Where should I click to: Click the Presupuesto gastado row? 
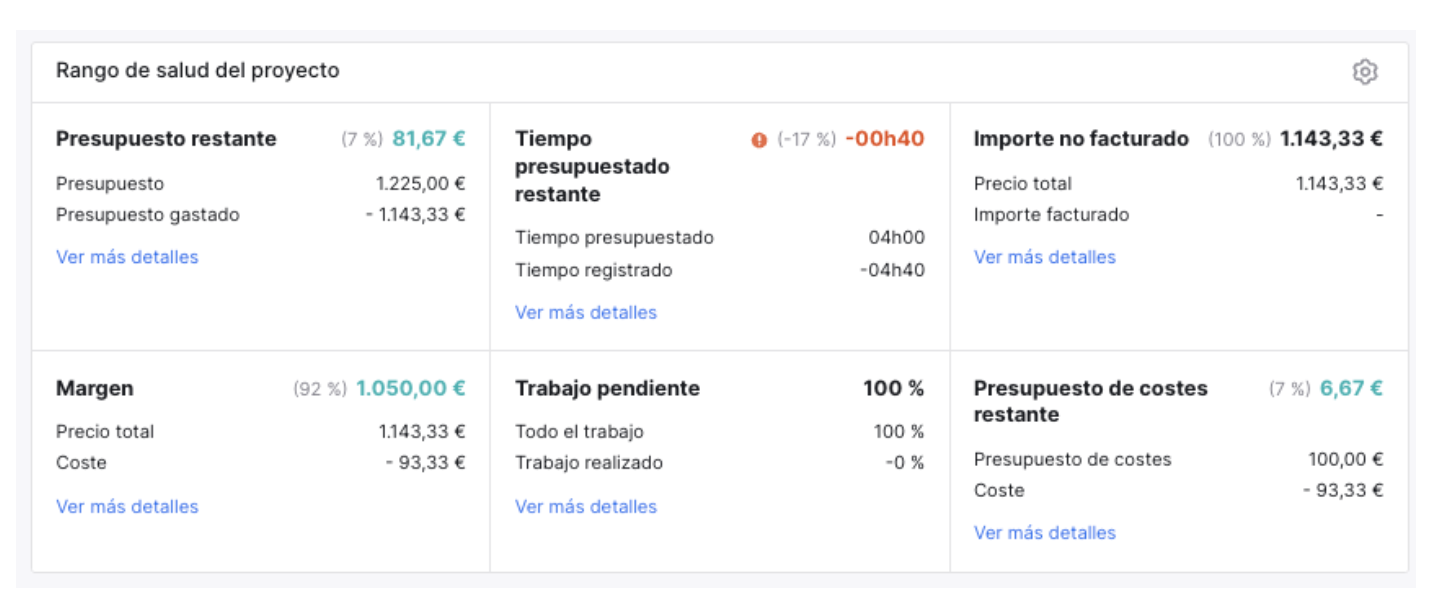coord(261,214)
